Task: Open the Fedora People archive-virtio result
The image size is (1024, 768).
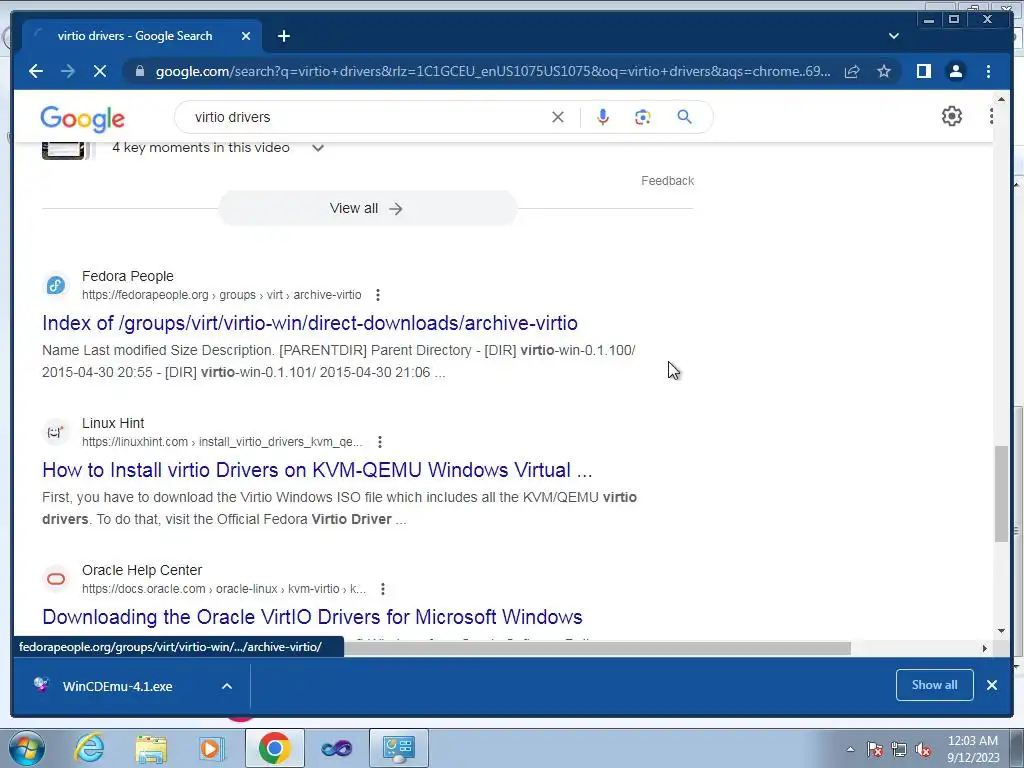Action: click(x=310, y=323)
